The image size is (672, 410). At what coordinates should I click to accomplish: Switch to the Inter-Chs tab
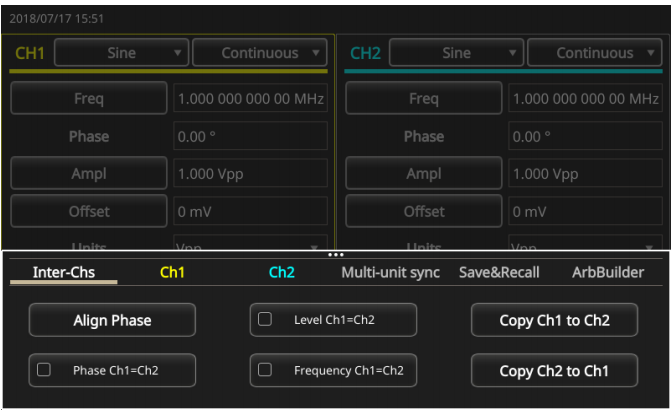point(63,272)
